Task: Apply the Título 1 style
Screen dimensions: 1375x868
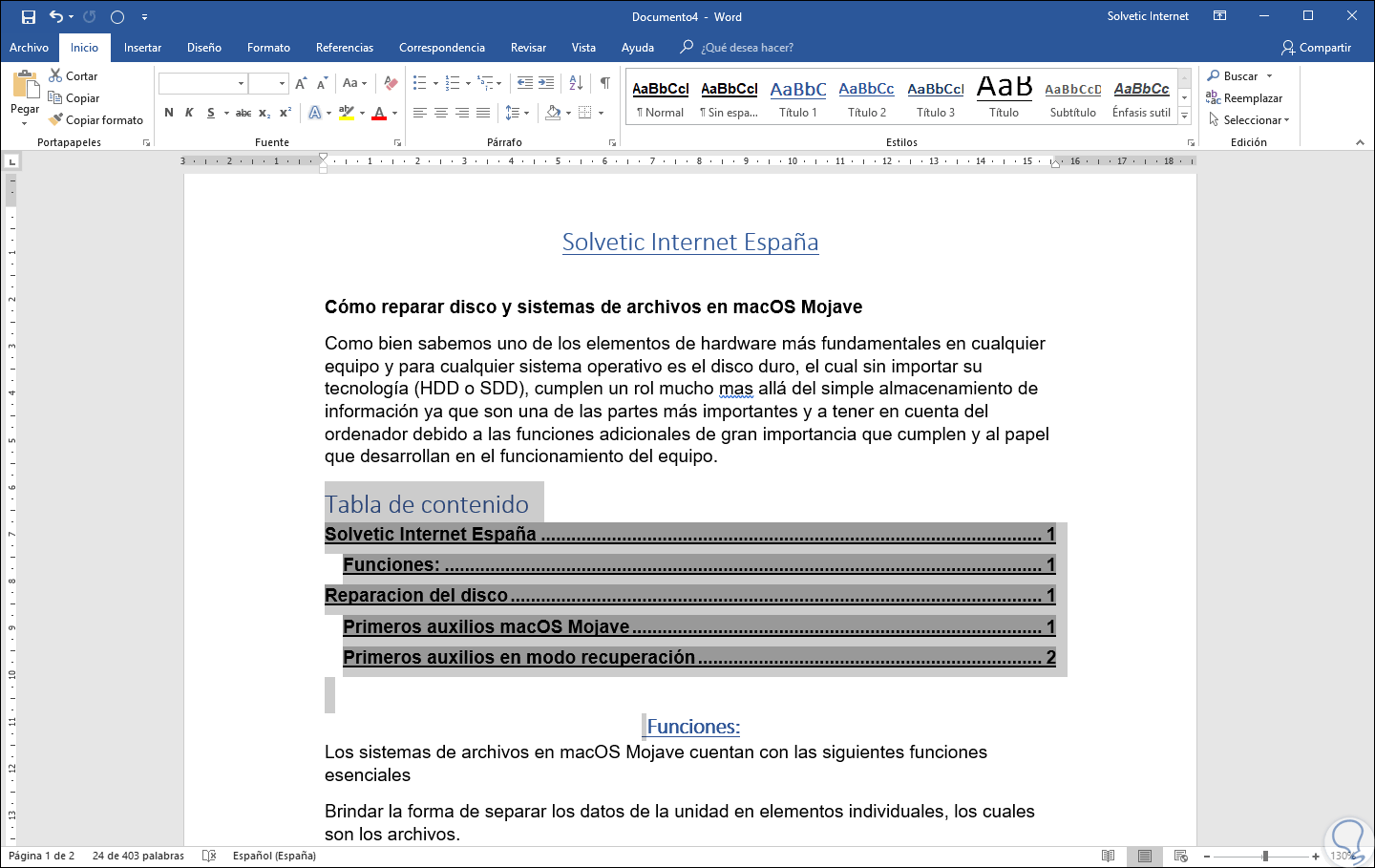Action: tap(798, 97)
